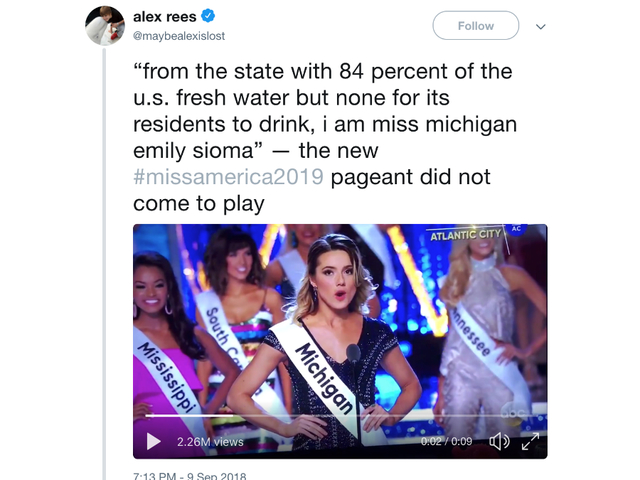Screen dimensions: 640x480
Task: Click the Miss Michigan video frame
Action: pyautogui.click(x=340, y=320)
